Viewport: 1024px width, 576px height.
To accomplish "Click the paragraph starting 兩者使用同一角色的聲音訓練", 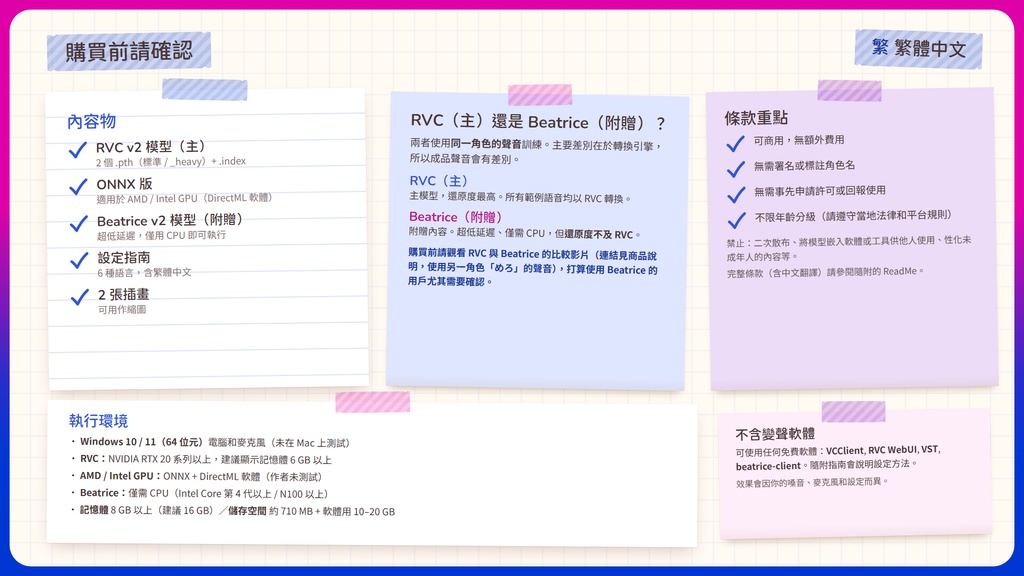I will [x=537, y=152].
